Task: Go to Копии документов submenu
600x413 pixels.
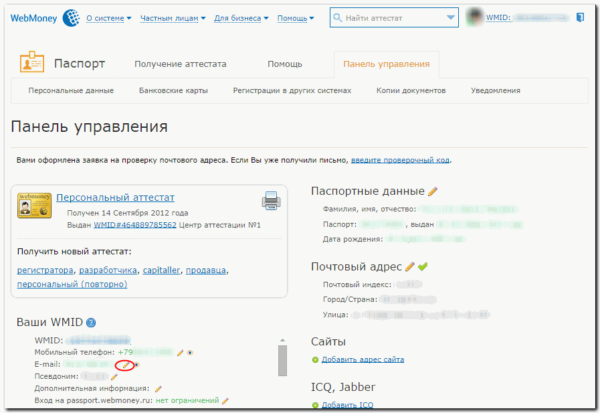Action: pyautogui.click(x=411, y=91)
